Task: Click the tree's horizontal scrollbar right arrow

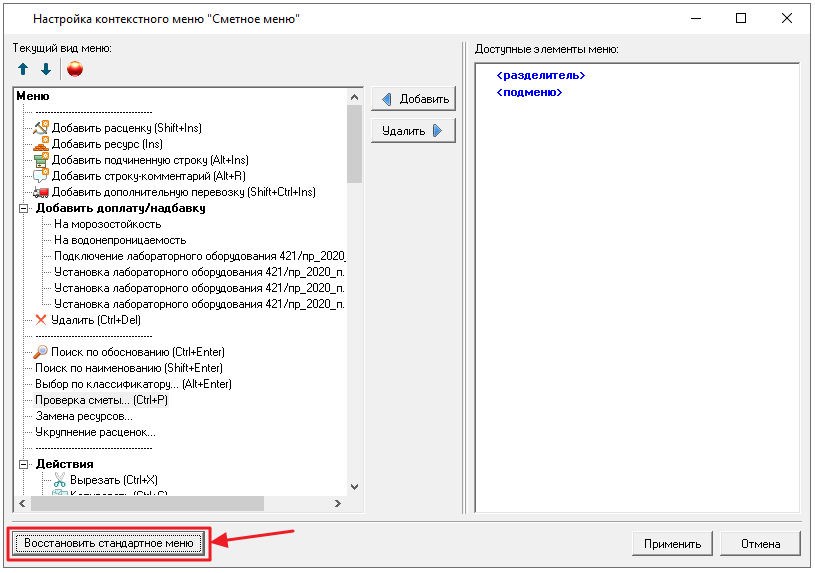Action: point(338,504)
